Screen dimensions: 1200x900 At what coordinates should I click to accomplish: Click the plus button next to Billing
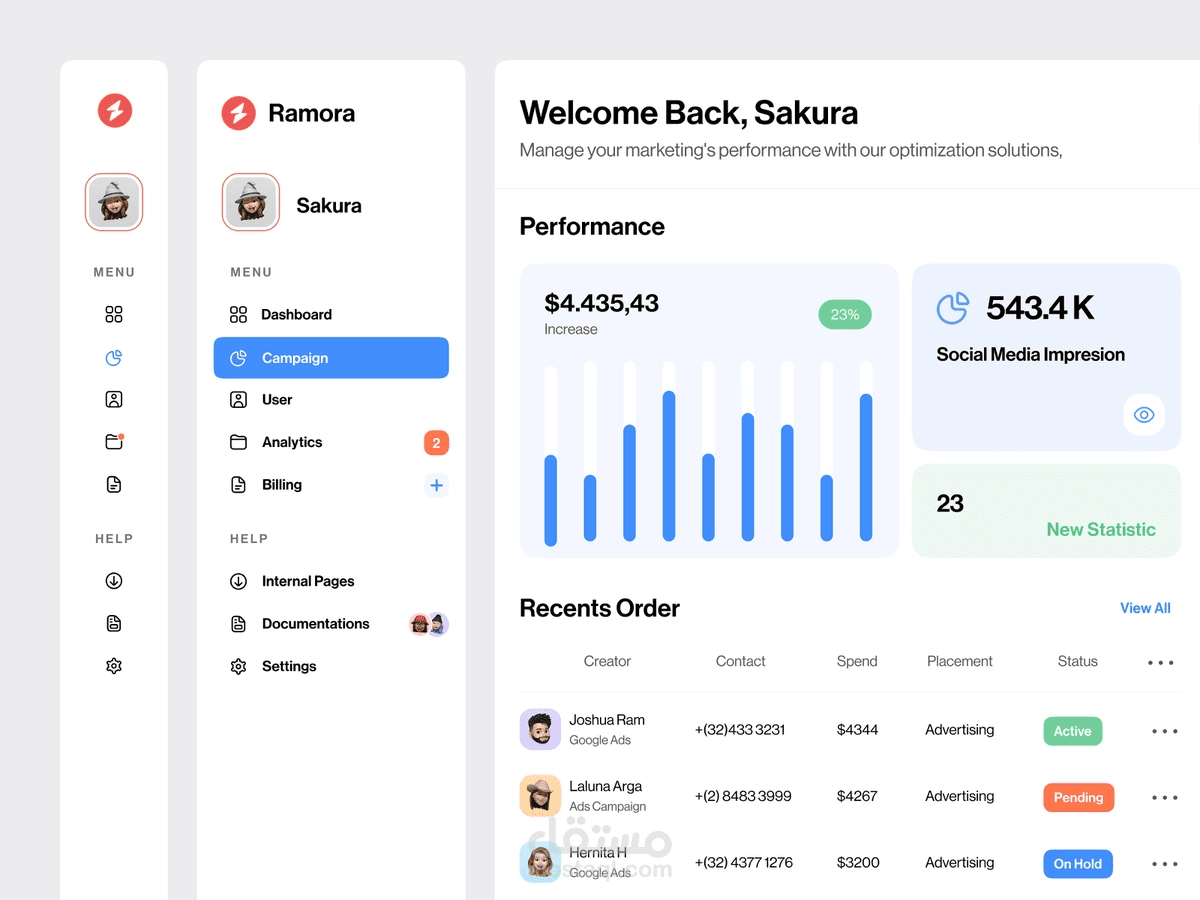[x=436, y=485]
